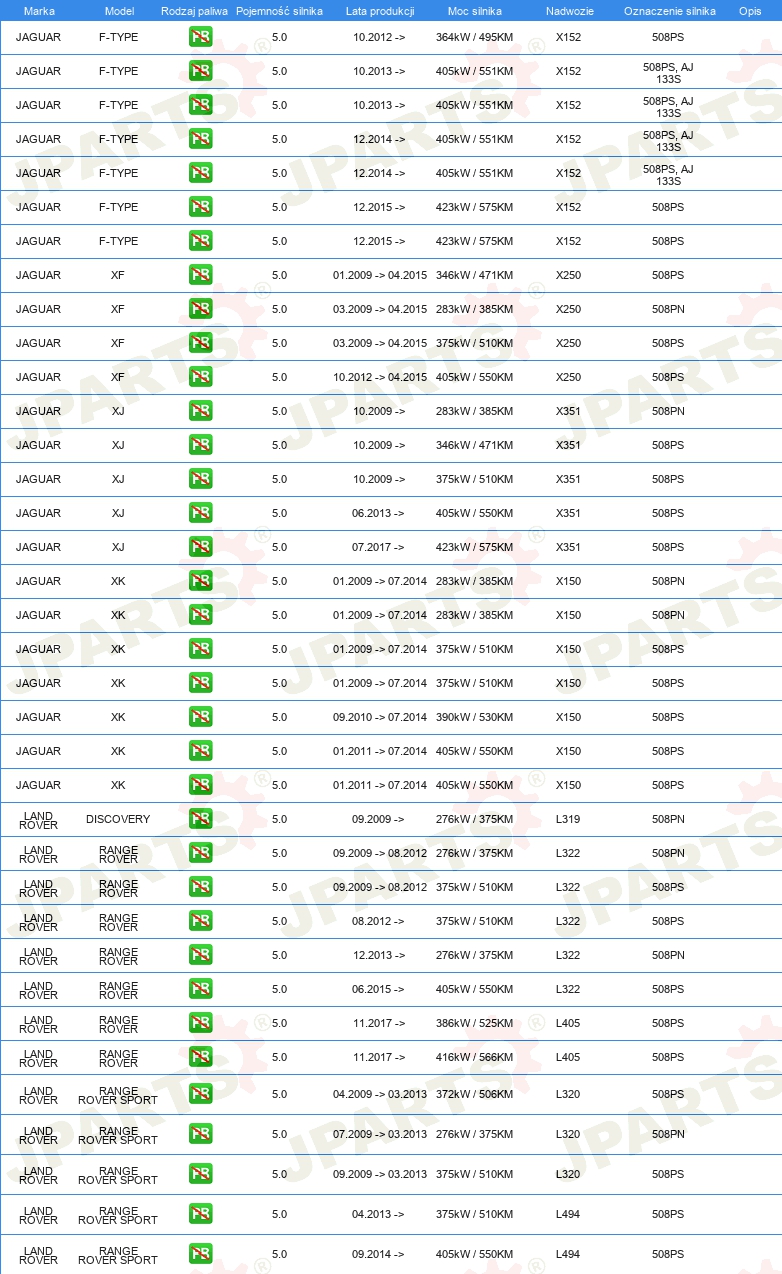Image resolution: width=782 pixels, height=1274 pixels.
Task: Click L494 body code in 09.2014 row
Action: pyautogui.click(x=568, y=1254)
